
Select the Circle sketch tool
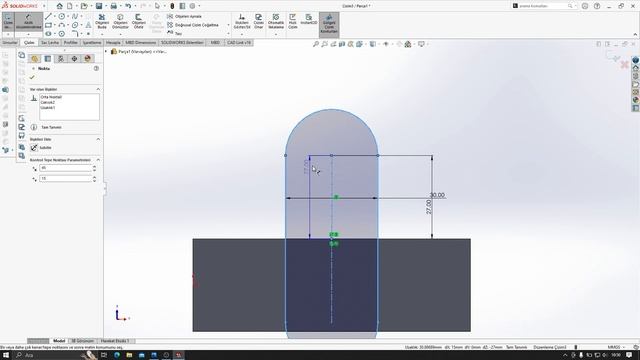point(62,16)
